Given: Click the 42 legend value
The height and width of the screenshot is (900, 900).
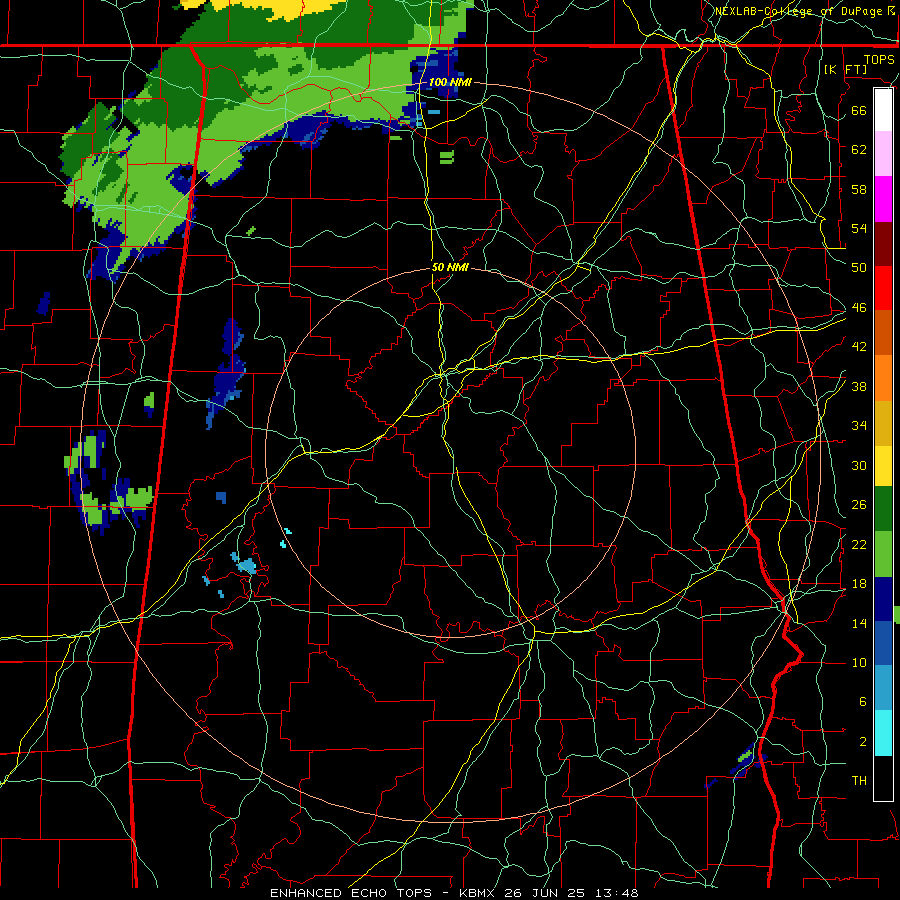Looking at the screenshot, I should coord(859,346).
